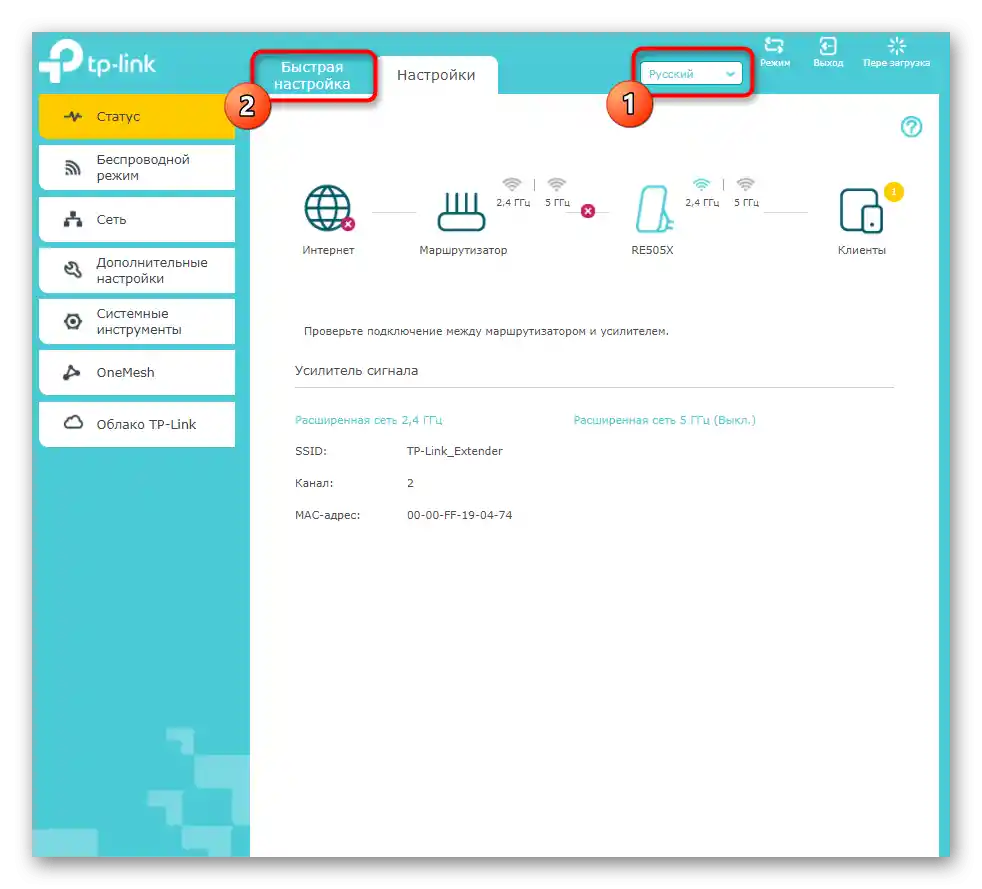Click the MAC address 00-00-FF-19-04-74

pyautogui.click(x=460, y=515)
